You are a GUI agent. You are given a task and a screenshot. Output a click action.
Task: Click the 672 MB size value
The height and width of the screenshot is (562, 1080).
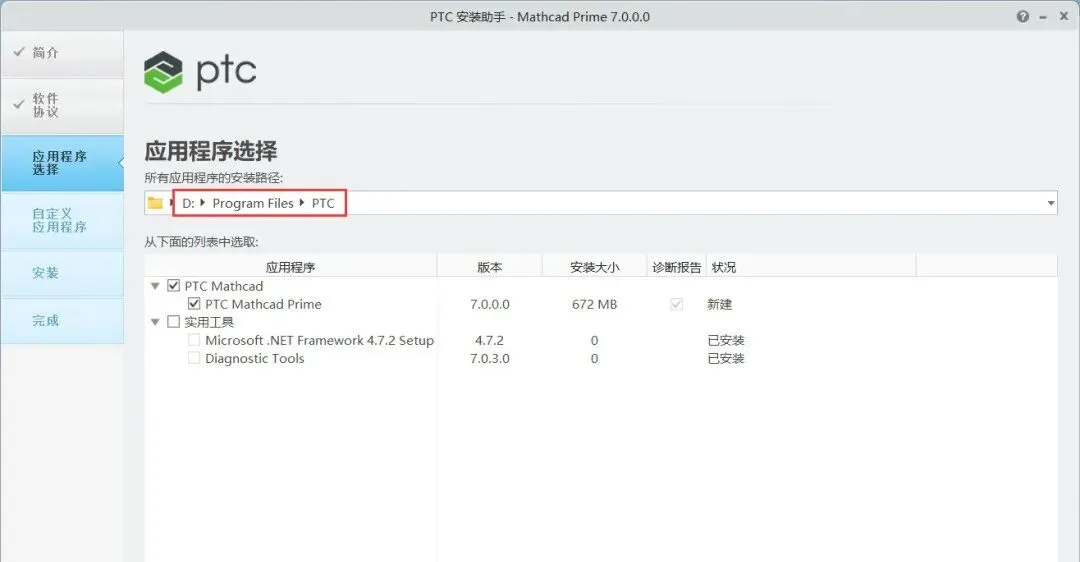(594, 304)
